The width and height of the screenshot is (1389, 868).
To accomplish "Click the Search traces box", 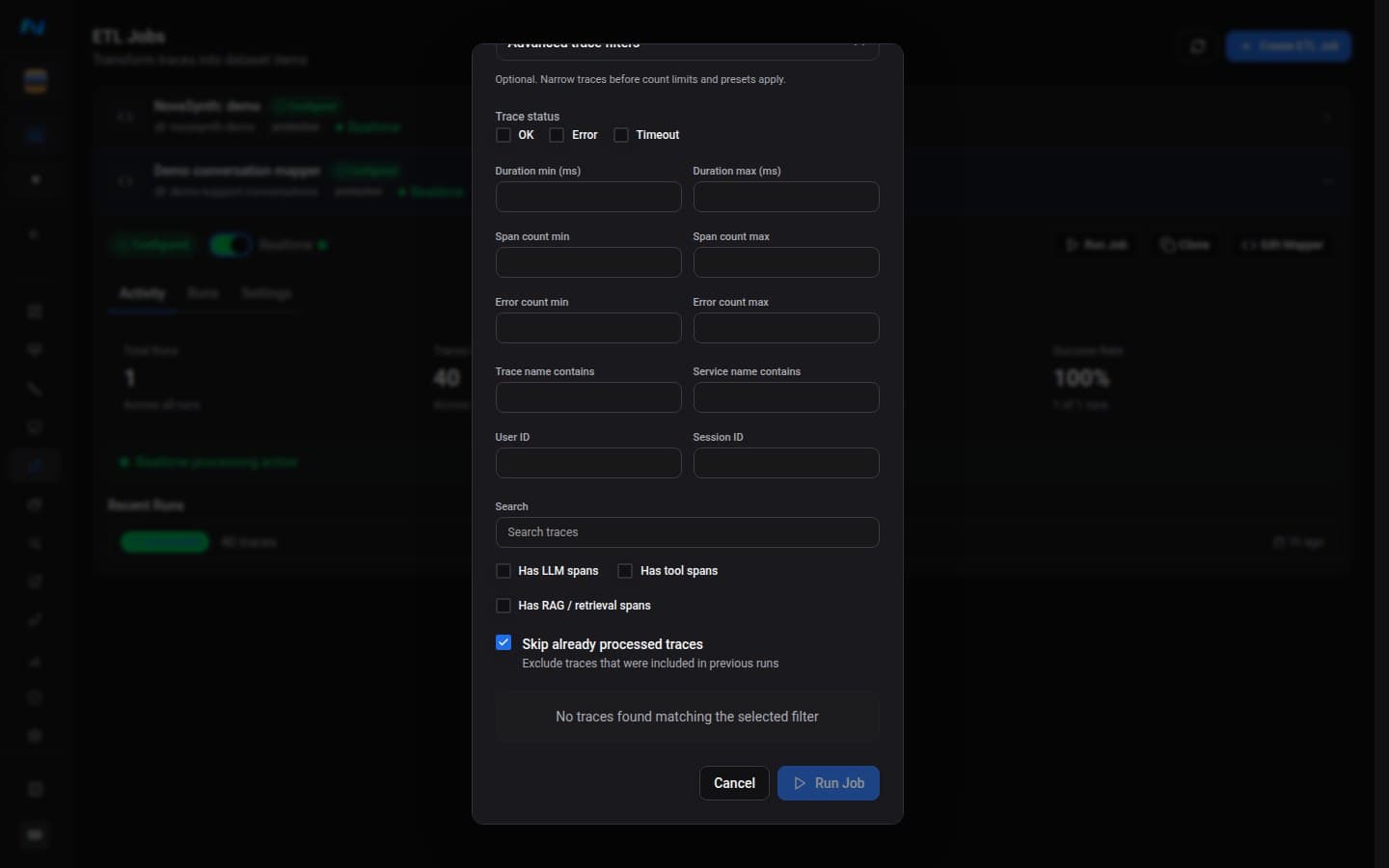I will tap(688, 532).
